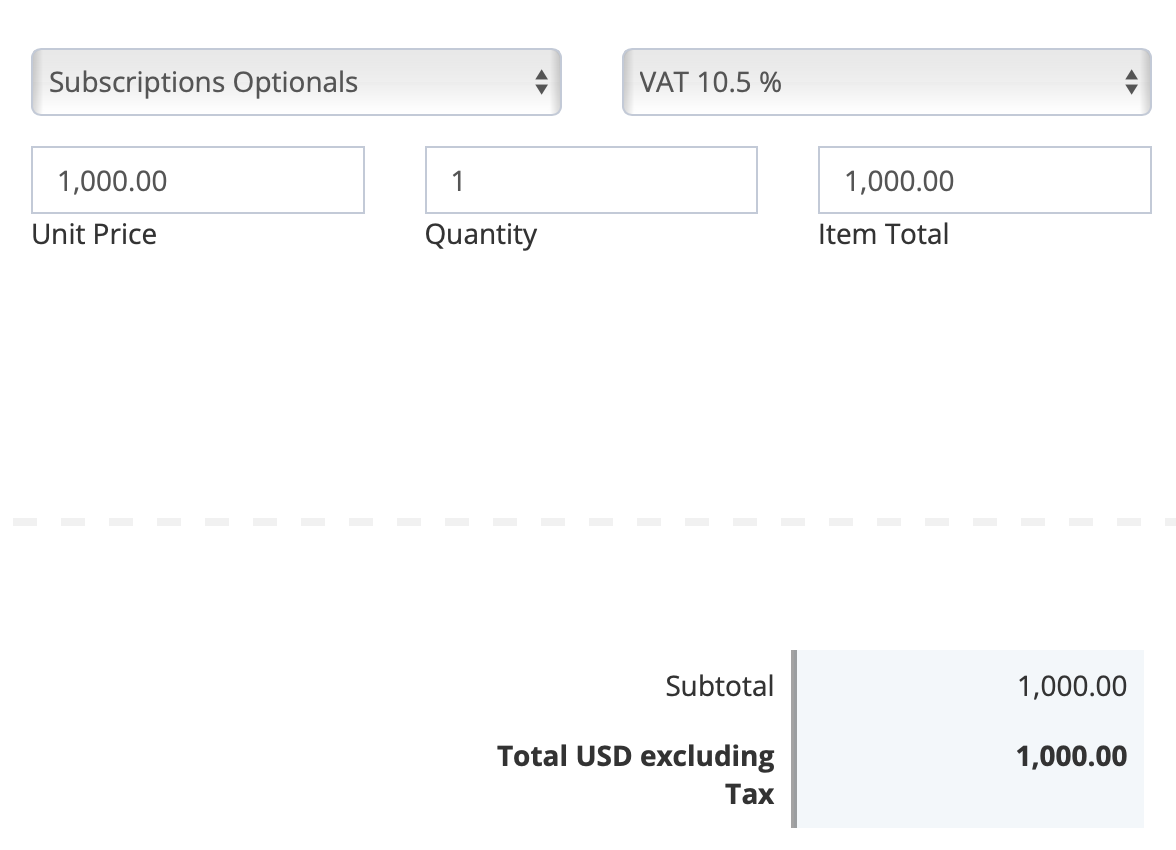The image size is (1176, 850).
Task: Open the Subscriptions Optionals dropdown
Action: (x=295, y=82)
